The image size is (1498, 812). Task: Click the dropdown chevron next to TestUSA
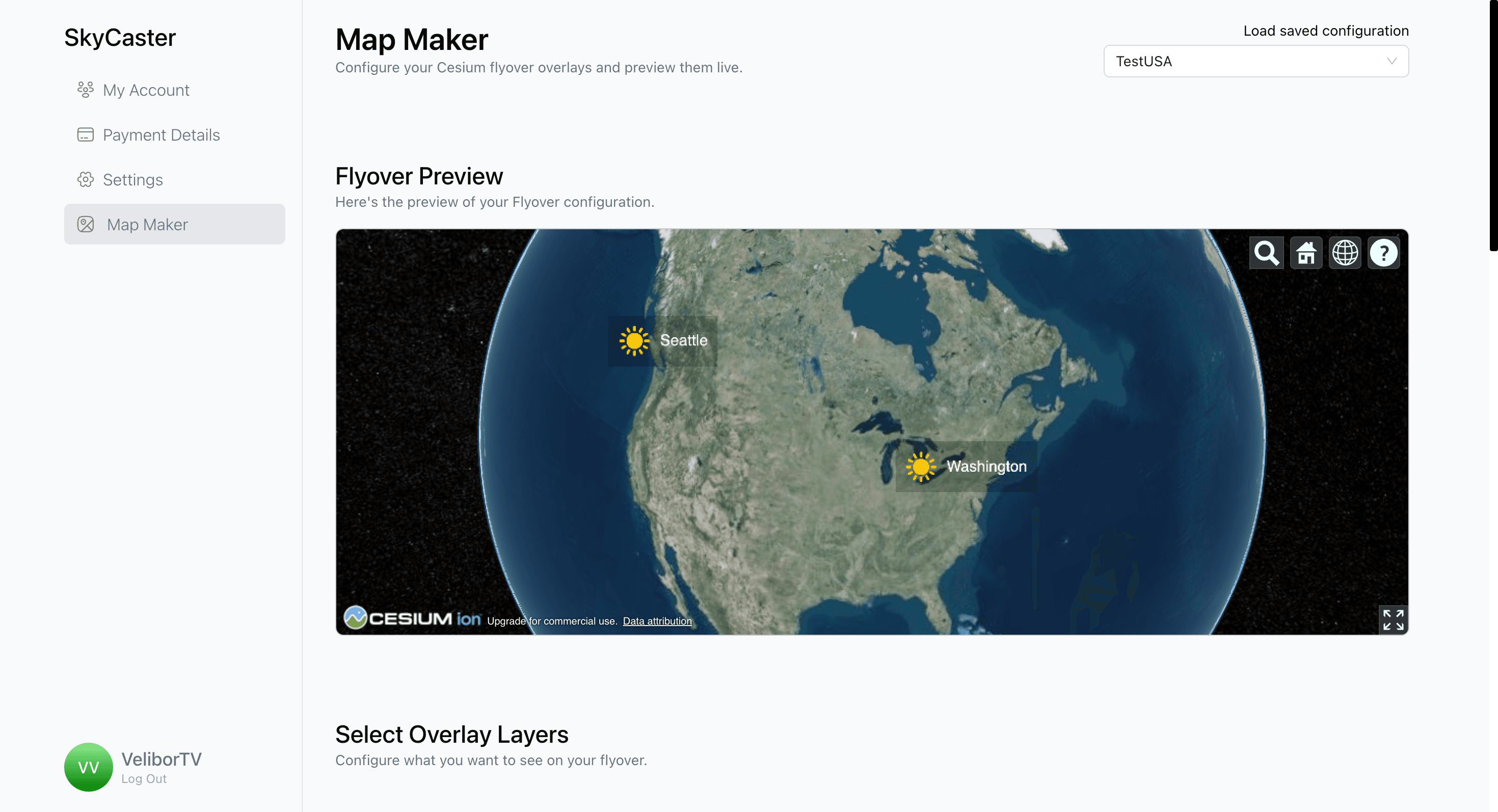point(1391,61)
